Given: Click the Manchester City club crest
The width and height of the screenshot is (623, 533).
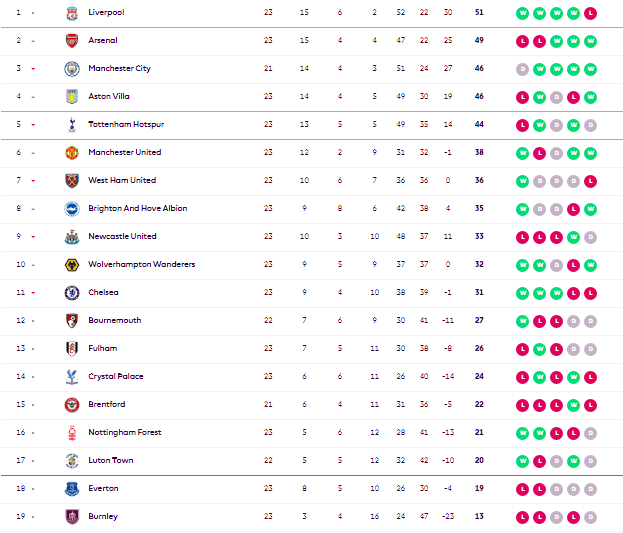Looking at the screenshot, I should coord(72,69).
